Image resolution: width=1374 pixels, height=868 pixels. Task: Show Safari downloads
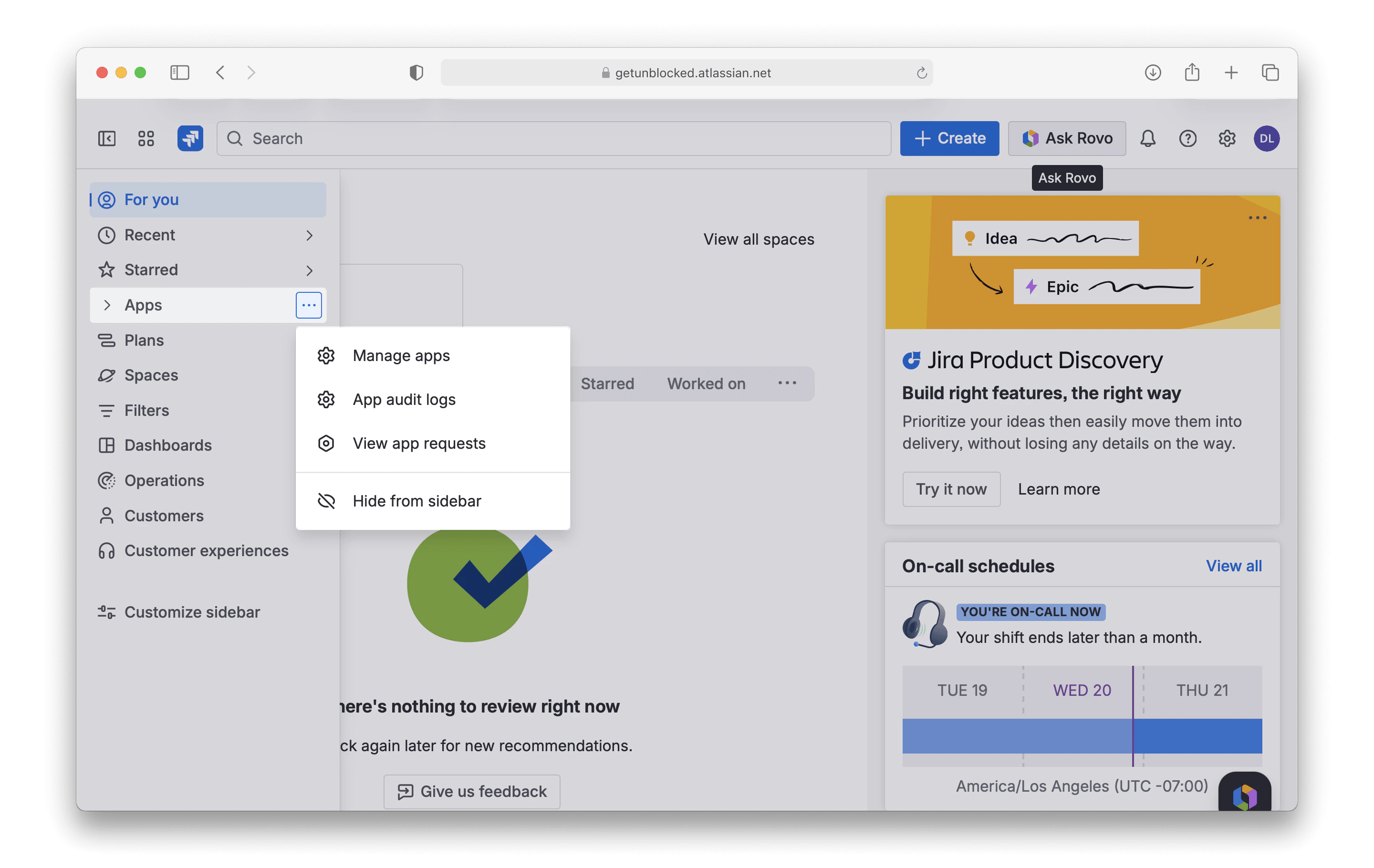(1153, 72)
